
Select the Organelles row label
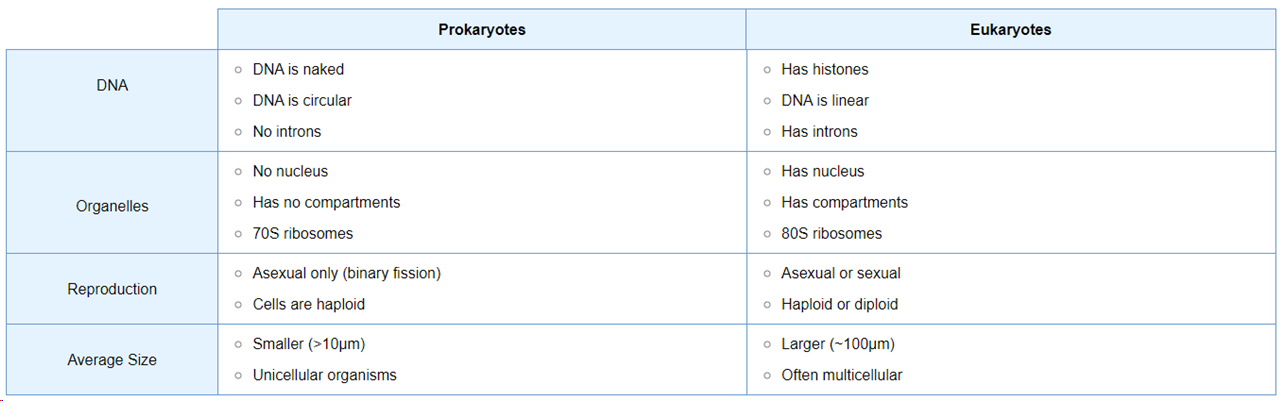[112, 207]
